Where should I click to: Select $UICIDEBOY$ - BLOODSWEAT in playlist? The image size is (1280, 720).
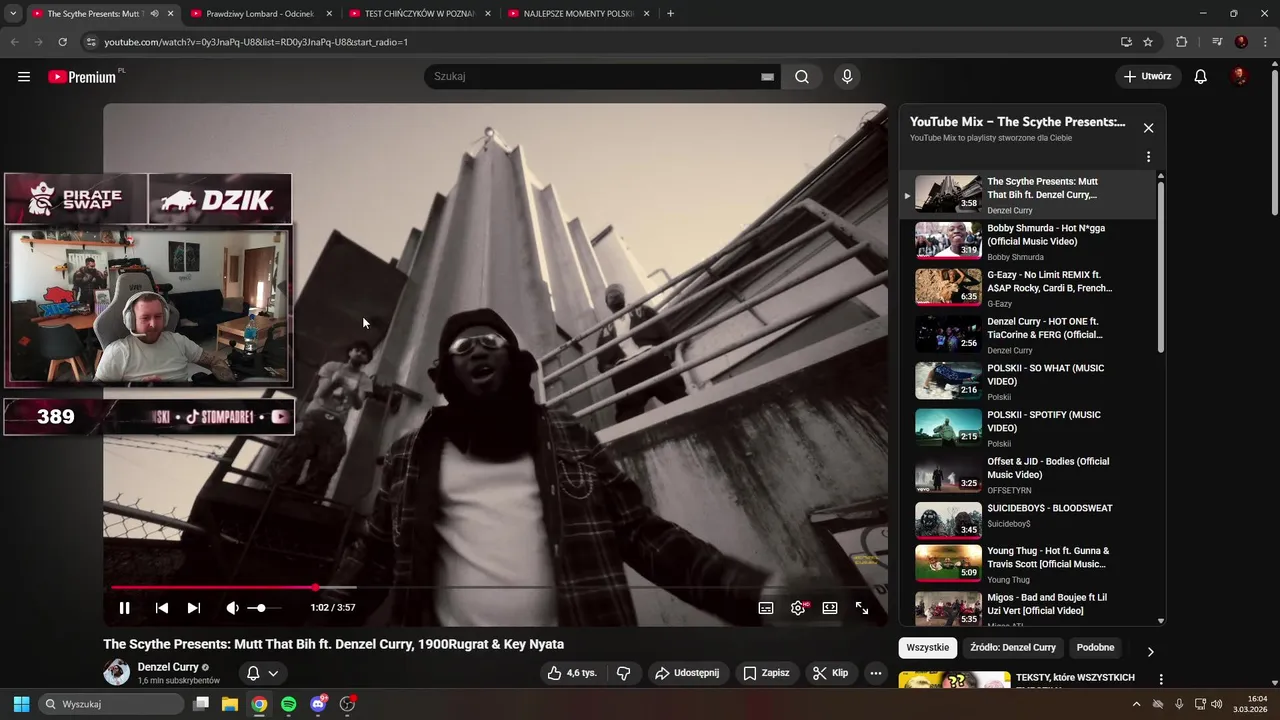click(1029, 520)
